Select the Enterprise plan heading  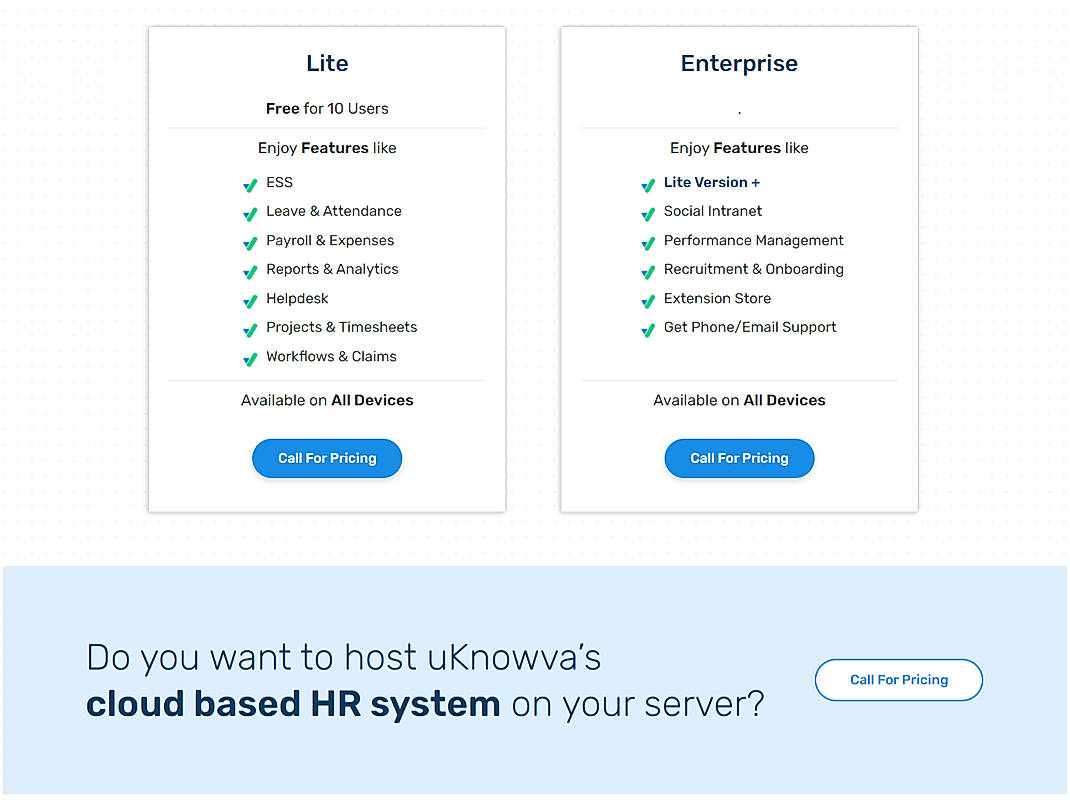click(739, 63)
